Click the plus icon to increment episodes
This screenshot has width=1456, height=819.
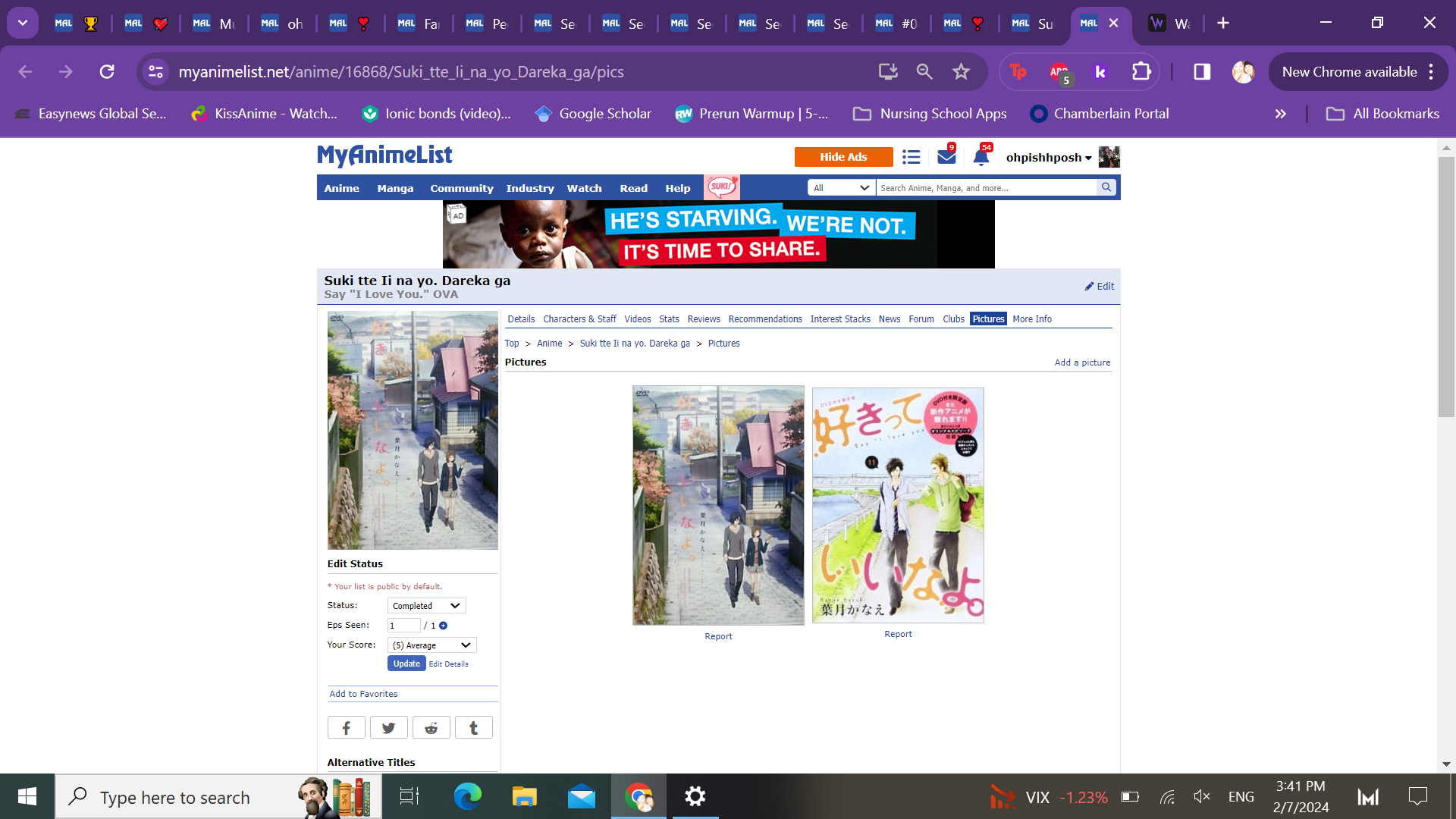[x=444, y=626]
